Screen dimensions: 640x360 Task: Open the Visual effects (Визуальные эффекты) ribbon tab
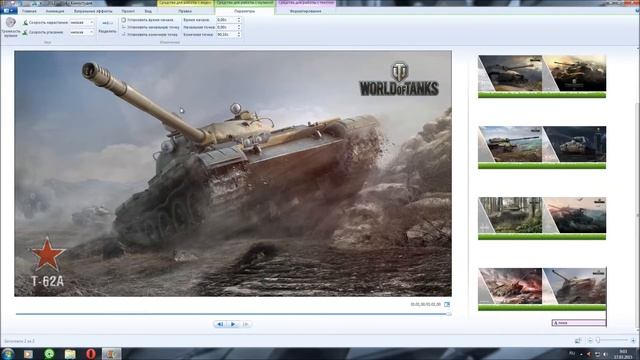pyautogui.click(x=93, y=11)
